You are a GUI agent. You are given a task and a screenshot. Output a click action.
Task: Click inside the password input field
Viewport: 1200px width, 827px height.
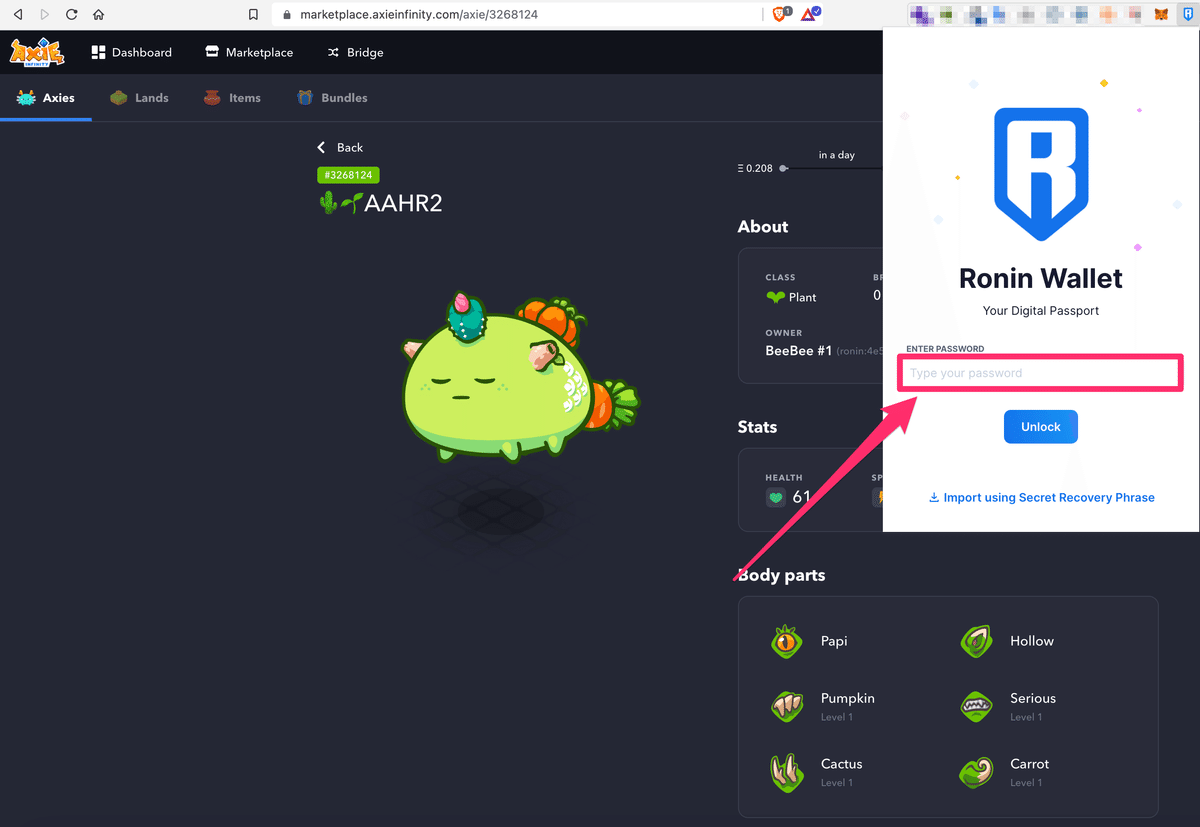(1040, 372)
